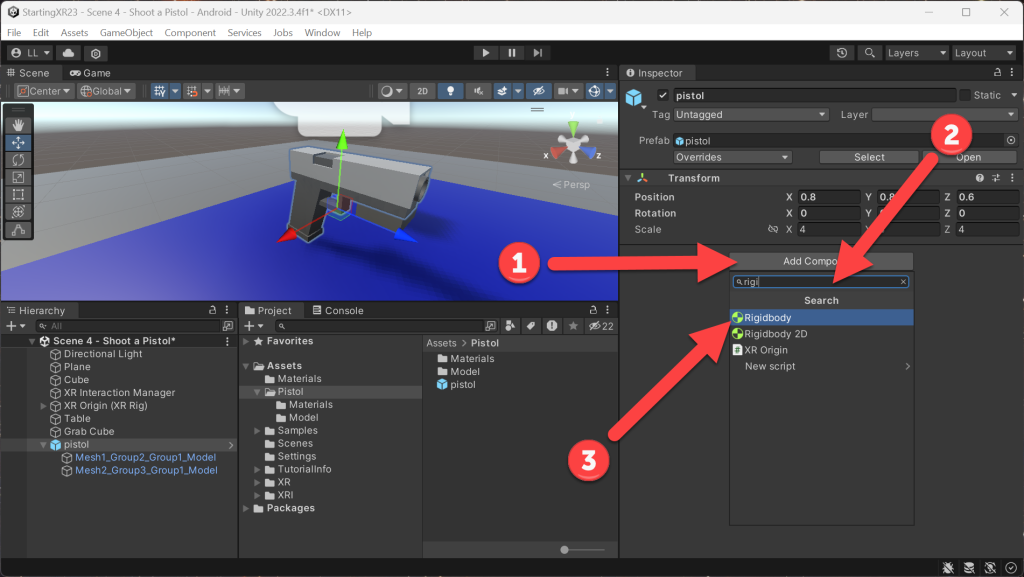Select the Rect tool

pos(18,195)
